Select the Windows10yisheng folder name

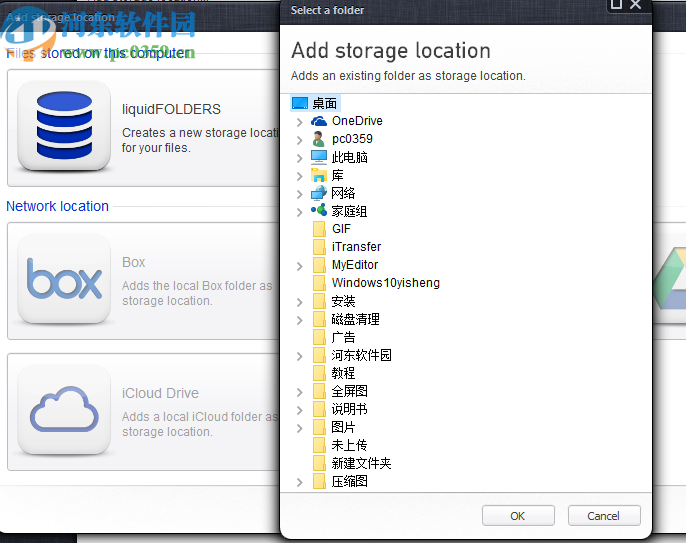385,283
